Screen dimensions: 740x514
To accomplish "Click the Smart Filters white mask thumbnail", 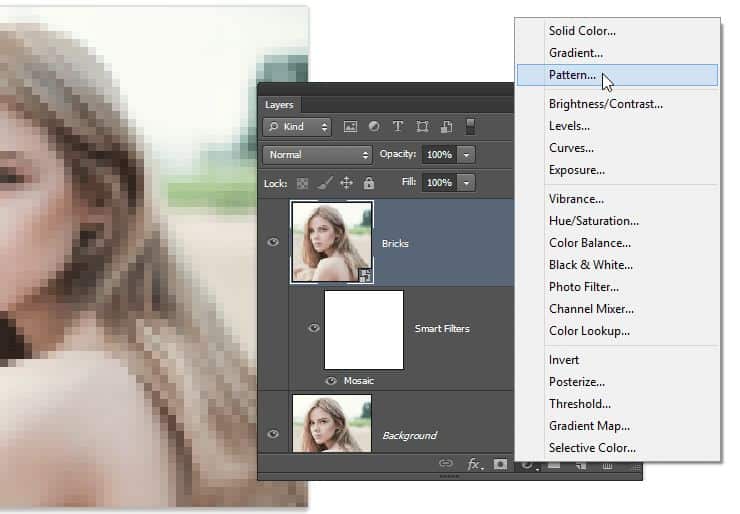I will pos(364,330).
